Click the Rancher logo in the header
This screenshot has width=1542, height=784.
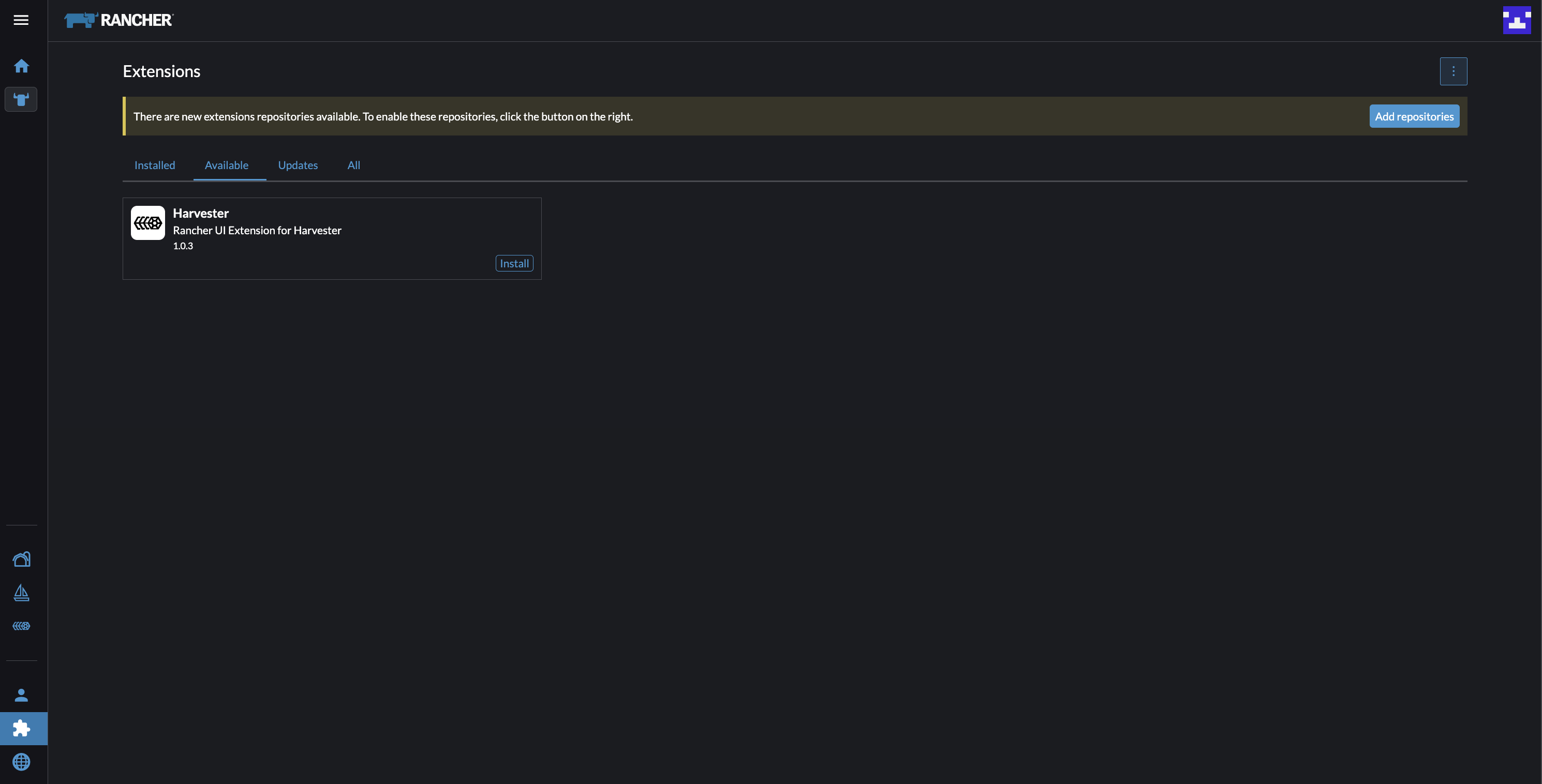(x=118, y=20)
